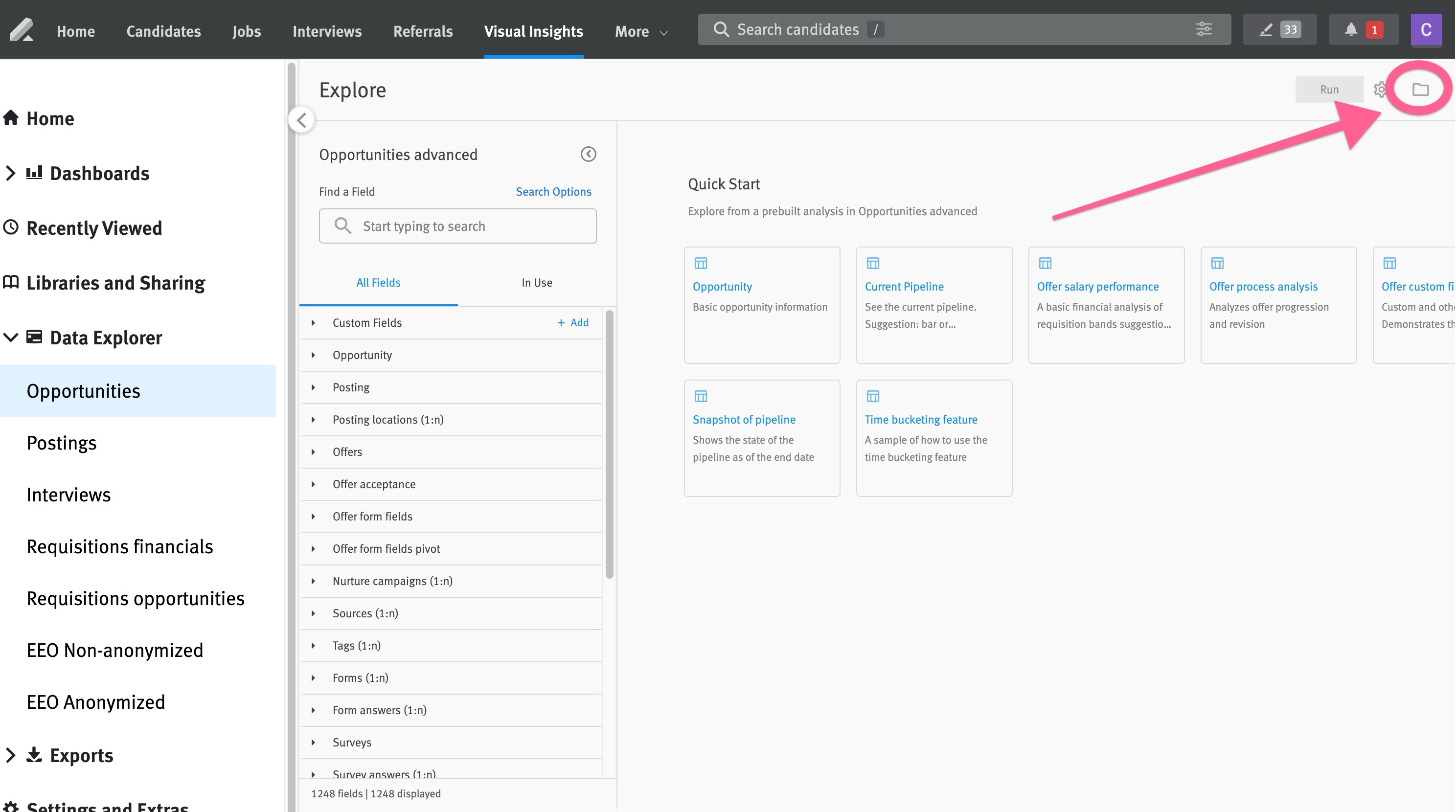Open the Current Pipeline quick start link
The image size is (1456, 812).
pos(904,287)
